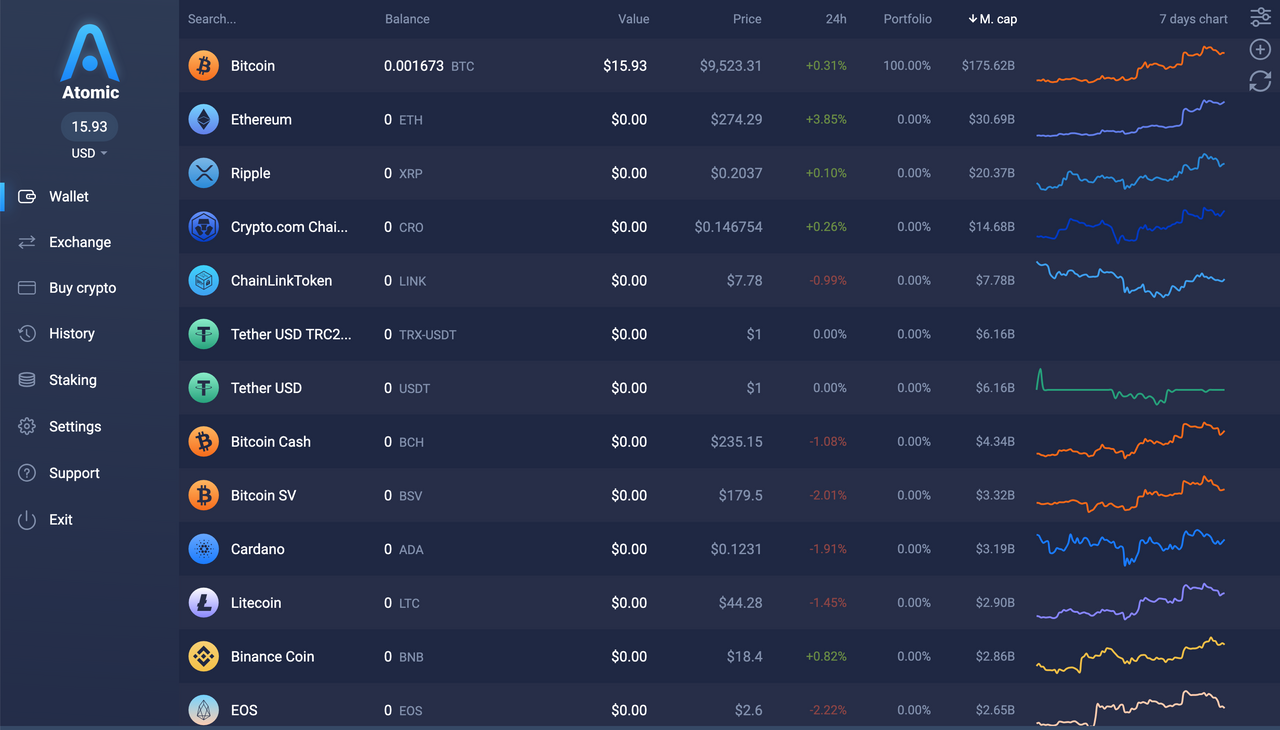Image resolution: width=1280 pixels, height=730 pixels.
Task: Click the Litecoin coin icon
Action: click(204, 603)
